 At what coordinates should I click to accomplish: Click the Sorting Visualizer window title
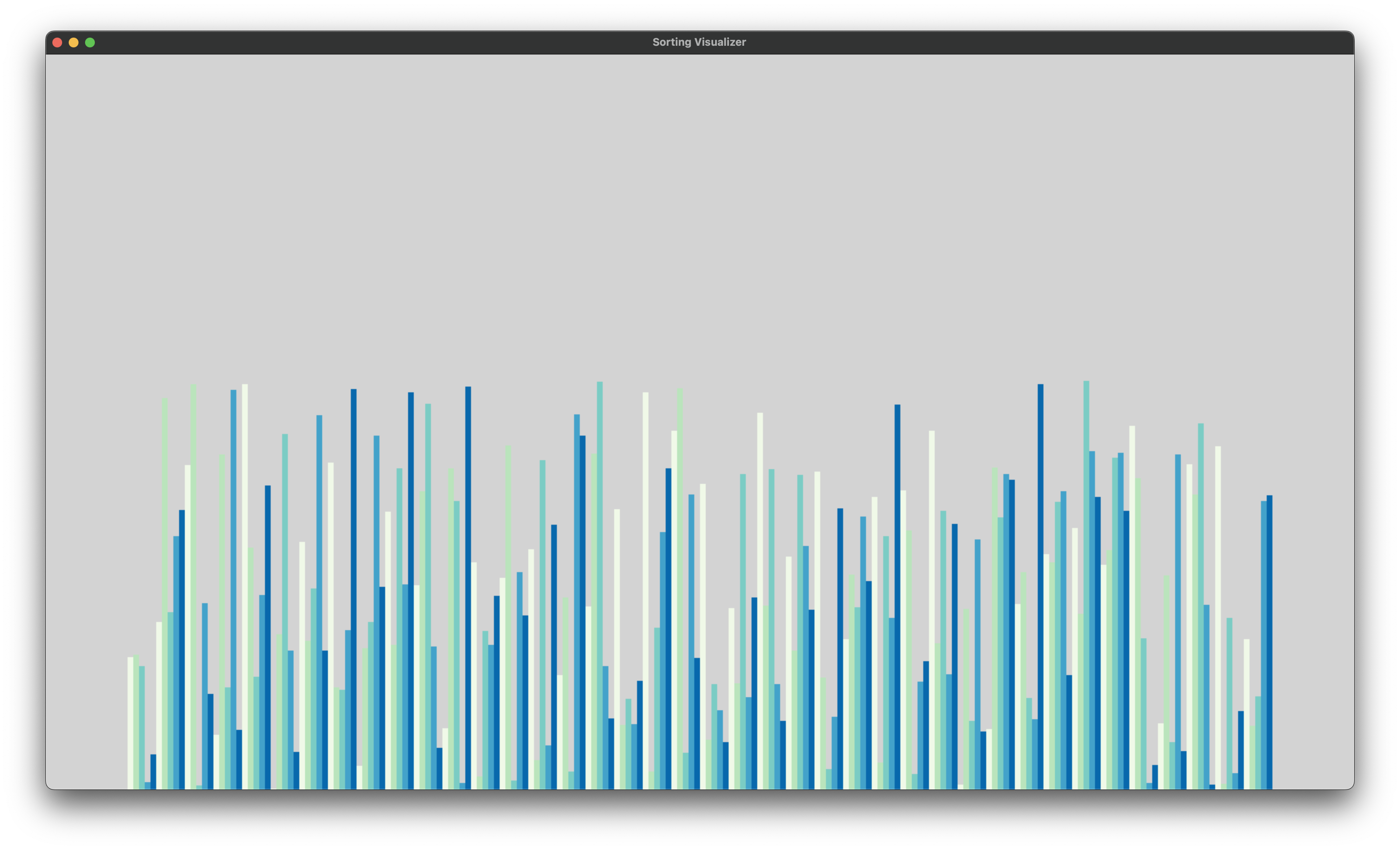coord(699,42)
